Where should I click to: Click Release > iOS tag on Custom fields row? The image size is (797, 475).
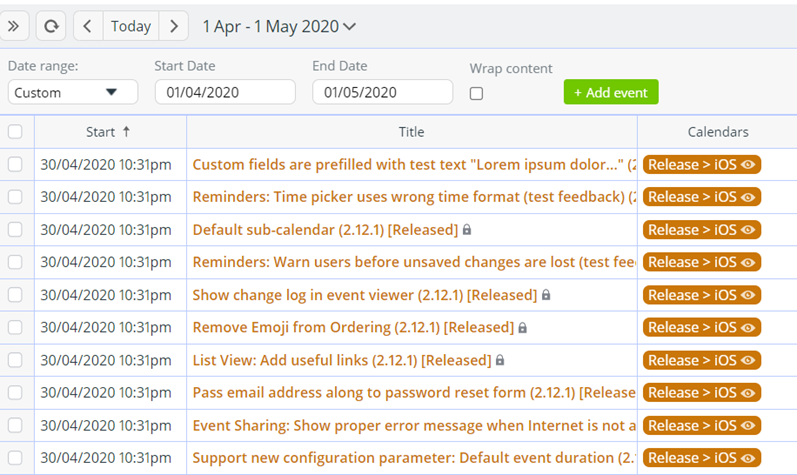pyautogui.click(x=701, y=165)
